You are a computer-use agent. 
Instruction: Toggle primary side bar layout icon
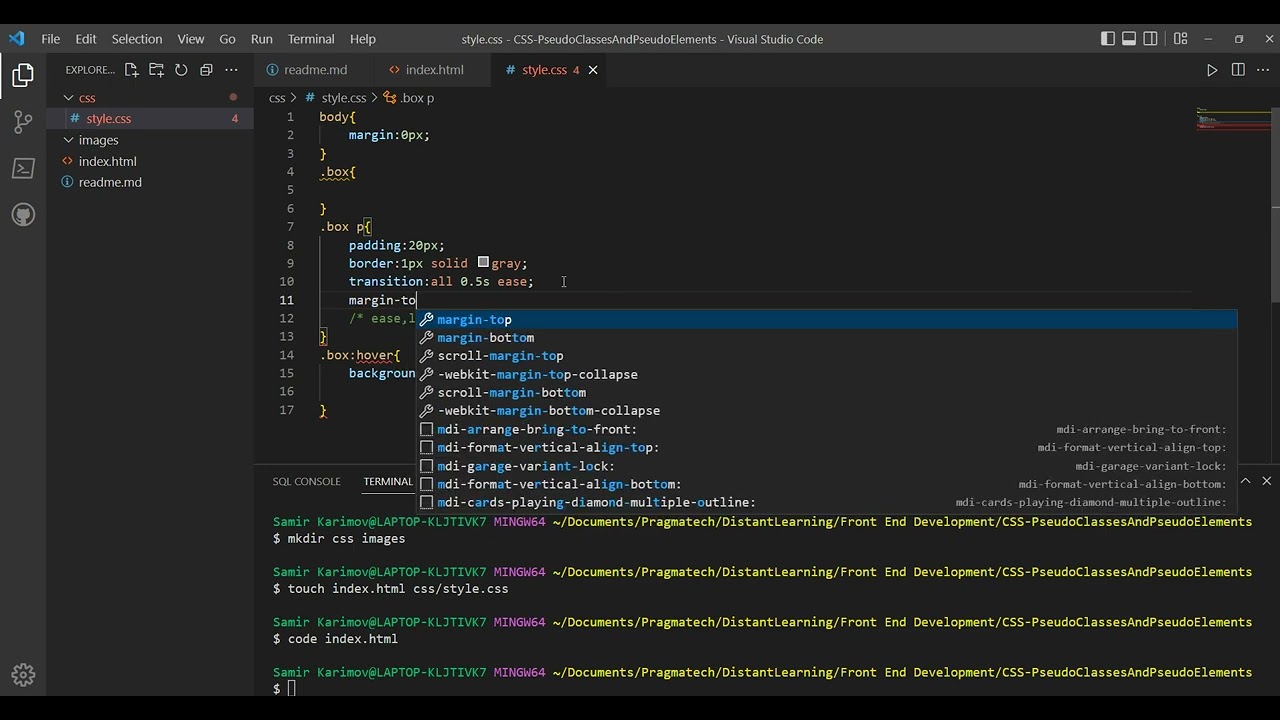1107,39
